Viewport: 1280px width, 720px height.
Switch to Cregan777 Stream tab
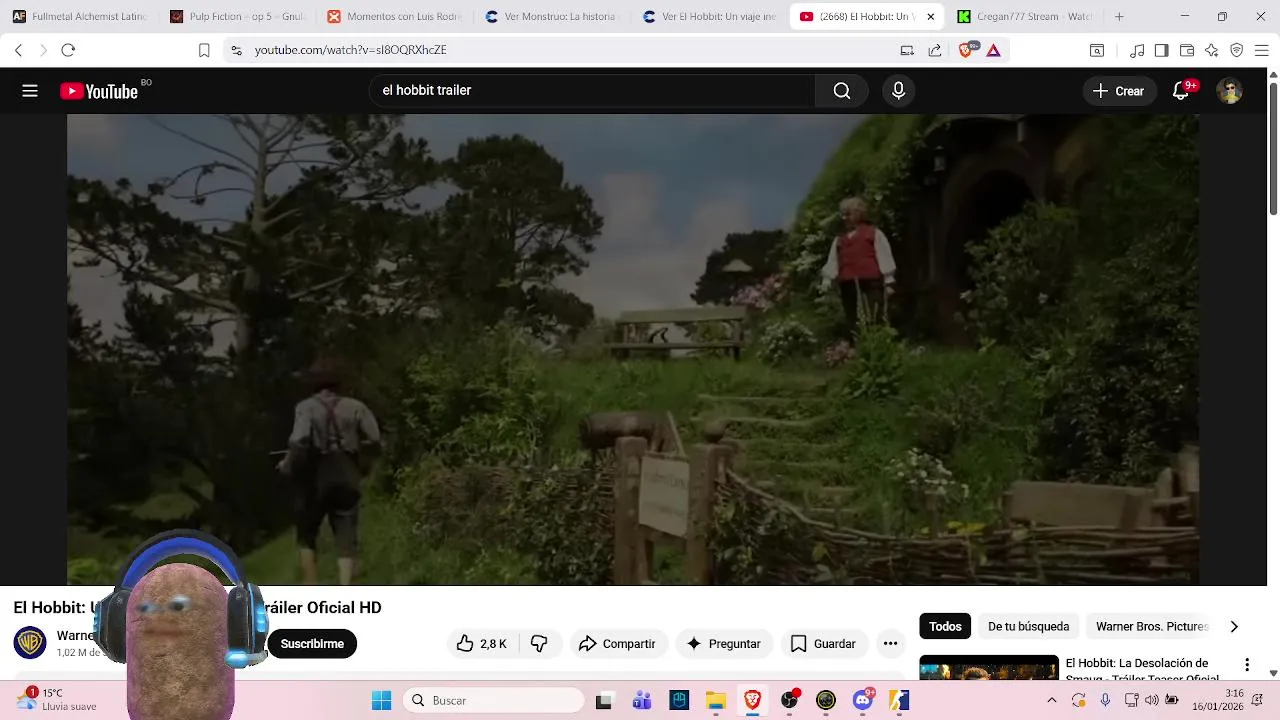click(1025, 17)
